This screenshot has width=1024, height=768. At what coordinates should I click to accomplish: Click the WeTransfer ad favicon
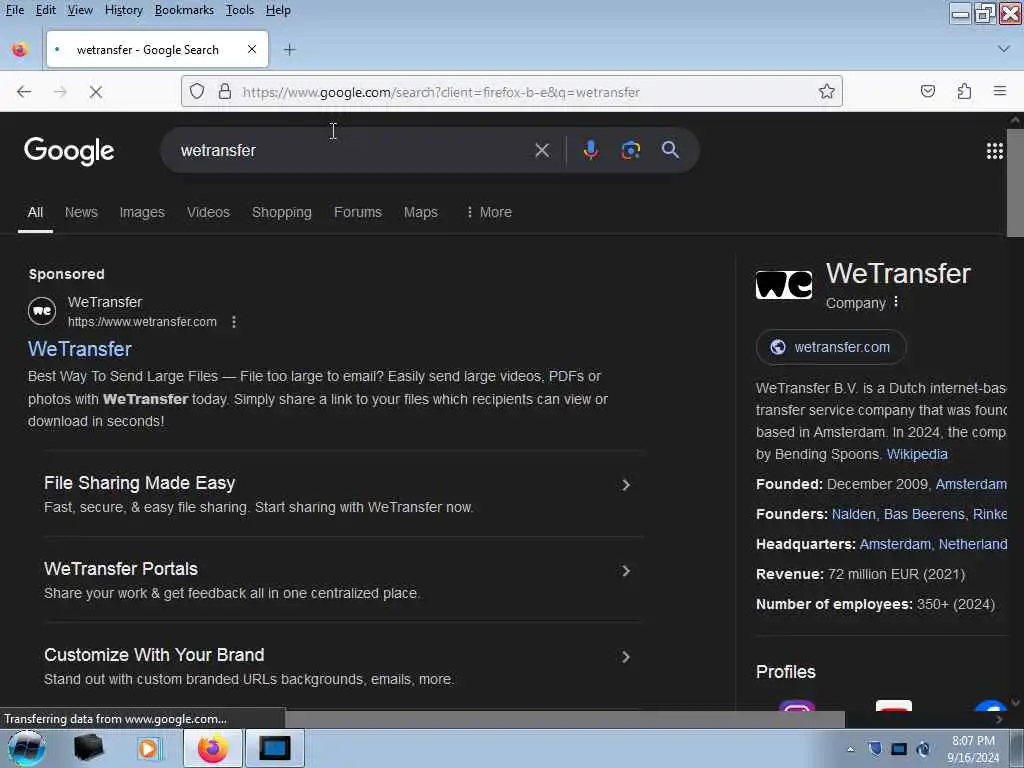point(42,311)
